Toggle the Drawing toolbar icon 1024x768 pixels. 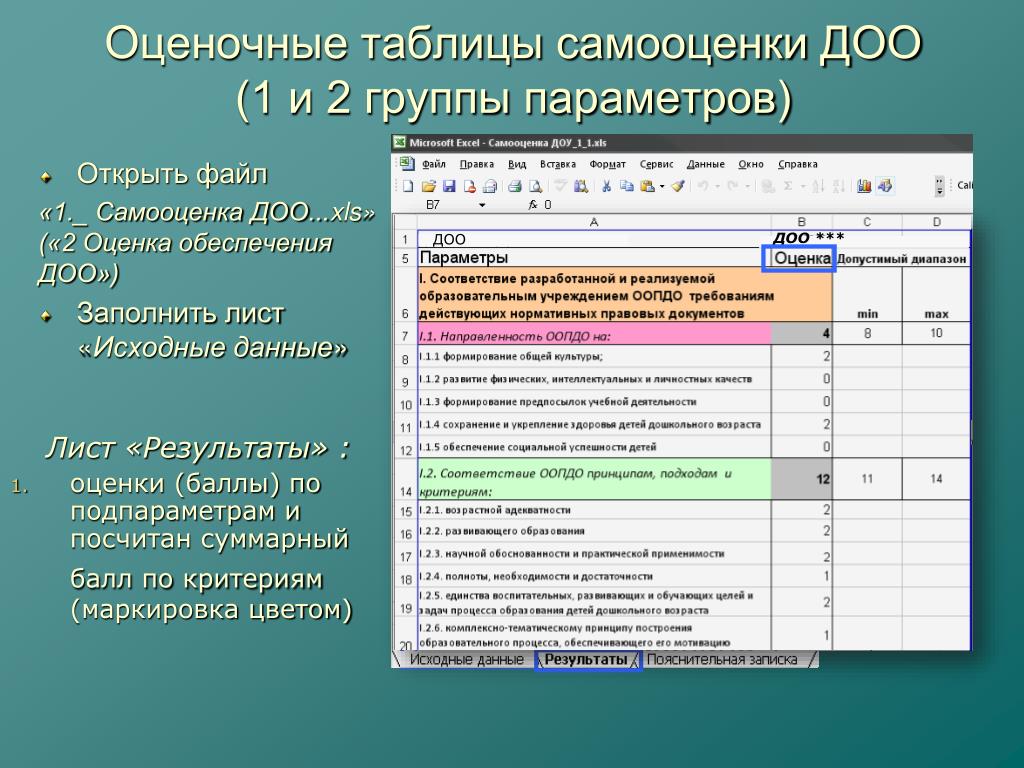(x=885, y=186)
